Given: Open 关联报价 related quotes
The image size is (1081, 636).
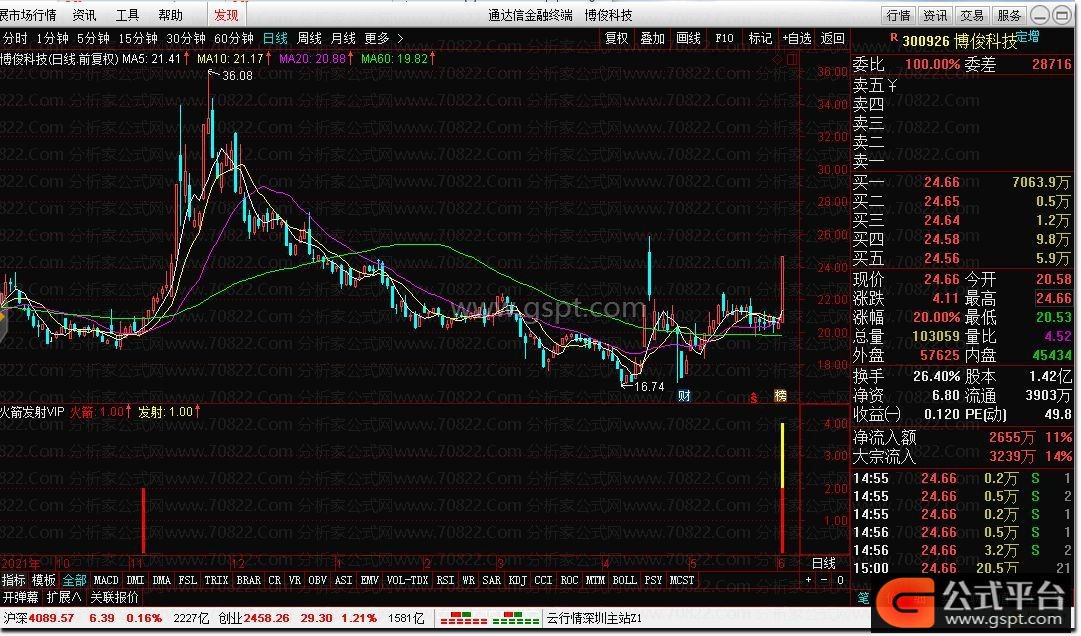Looking at the screenshot, I should tap(114, 597).
